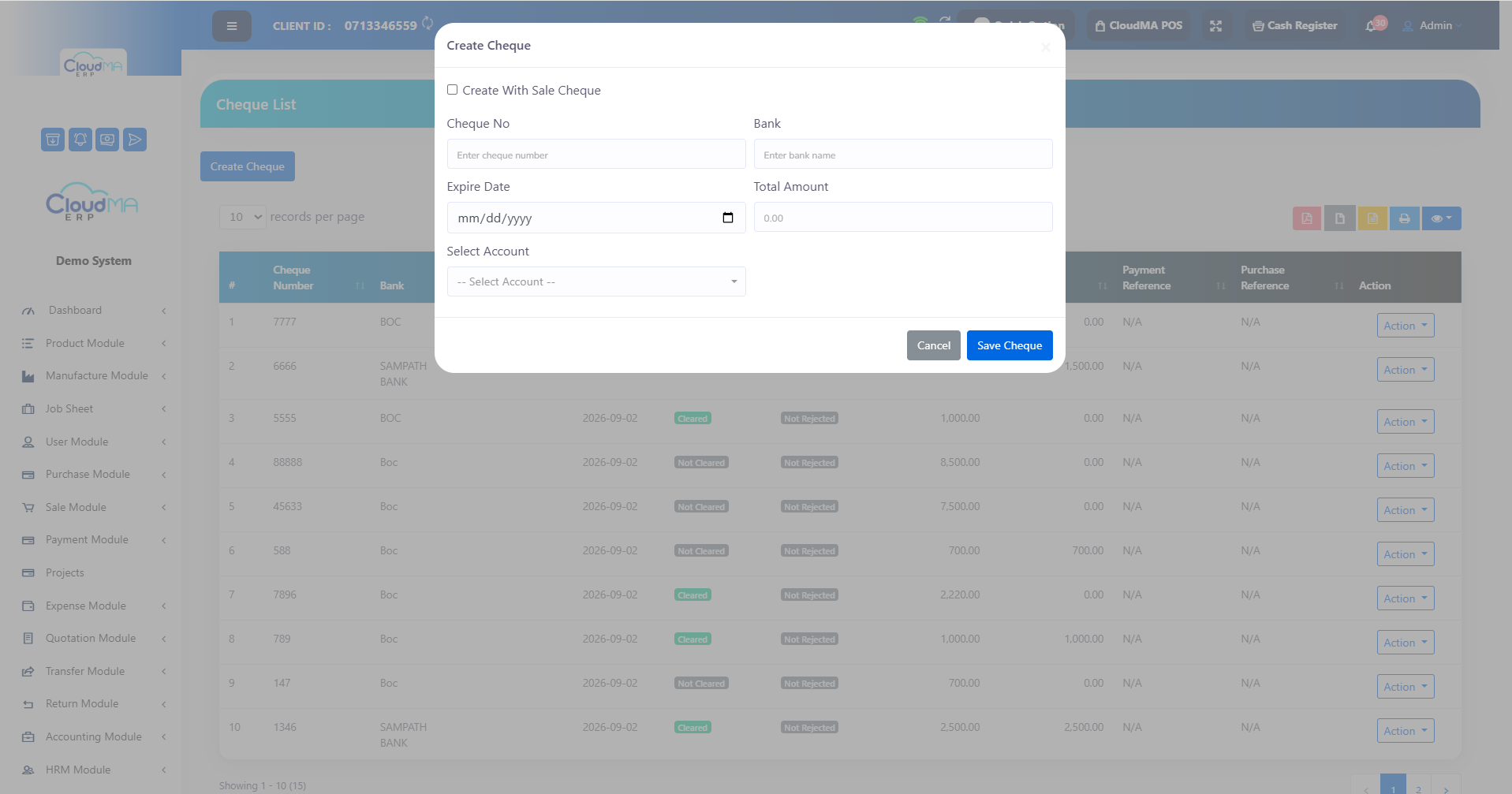The width and height of the screenshot is (1512, 794).
Task: Open the column visibility eye dropdown
Action: (x=1441, y=218)
